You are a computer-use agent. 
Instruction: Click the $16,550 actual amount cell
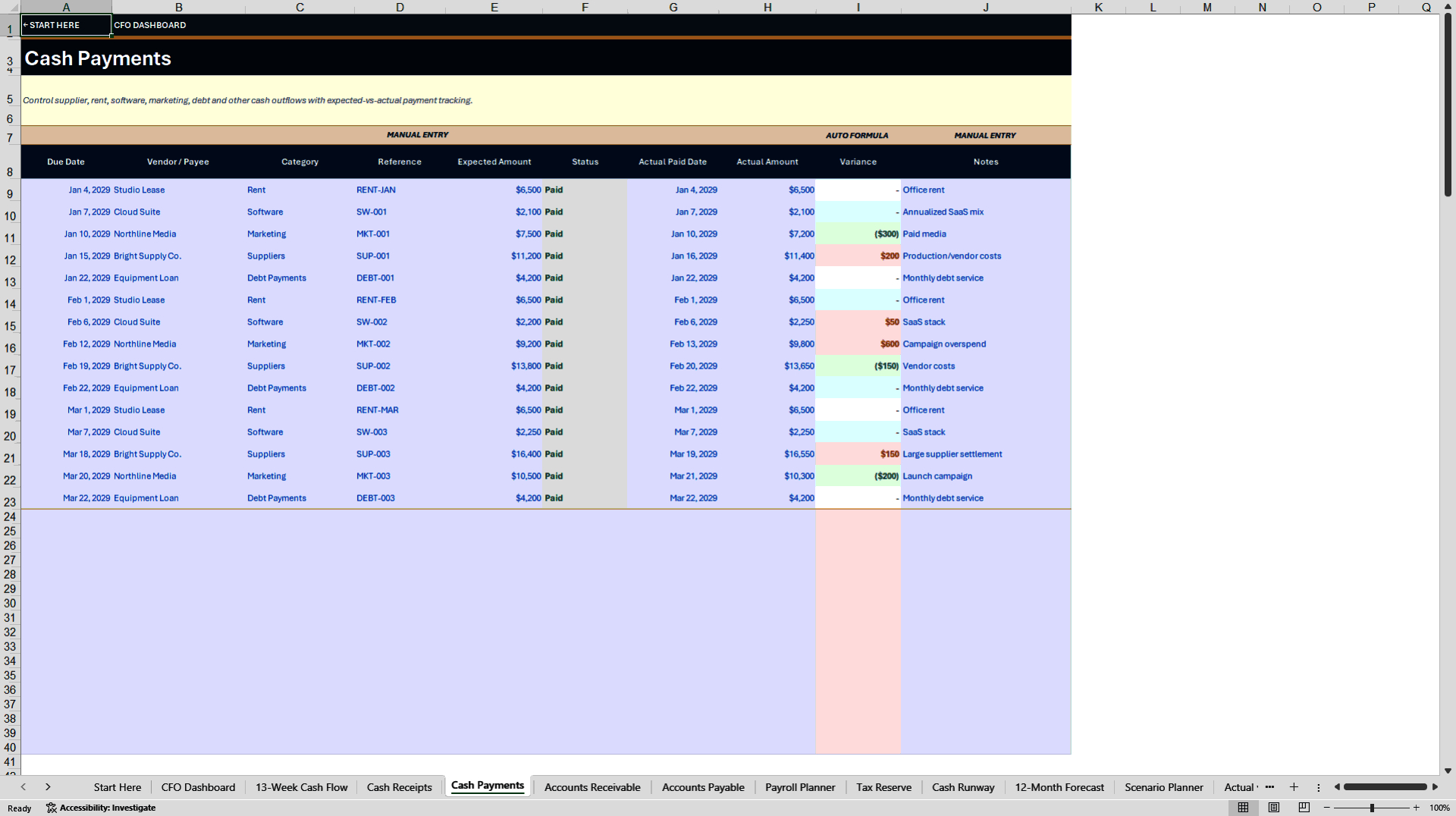(767, 454)
